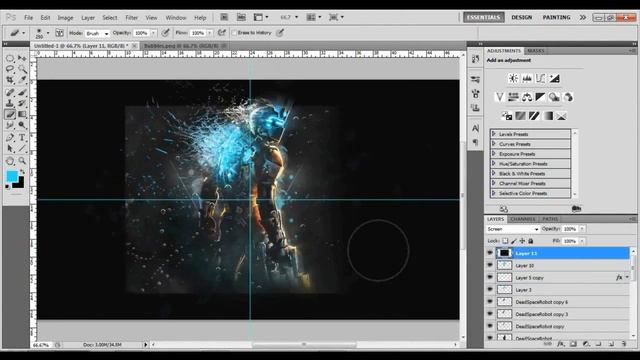
Task: Select the Hand tool
Action: pyautogui.click(x=10, y=161)
